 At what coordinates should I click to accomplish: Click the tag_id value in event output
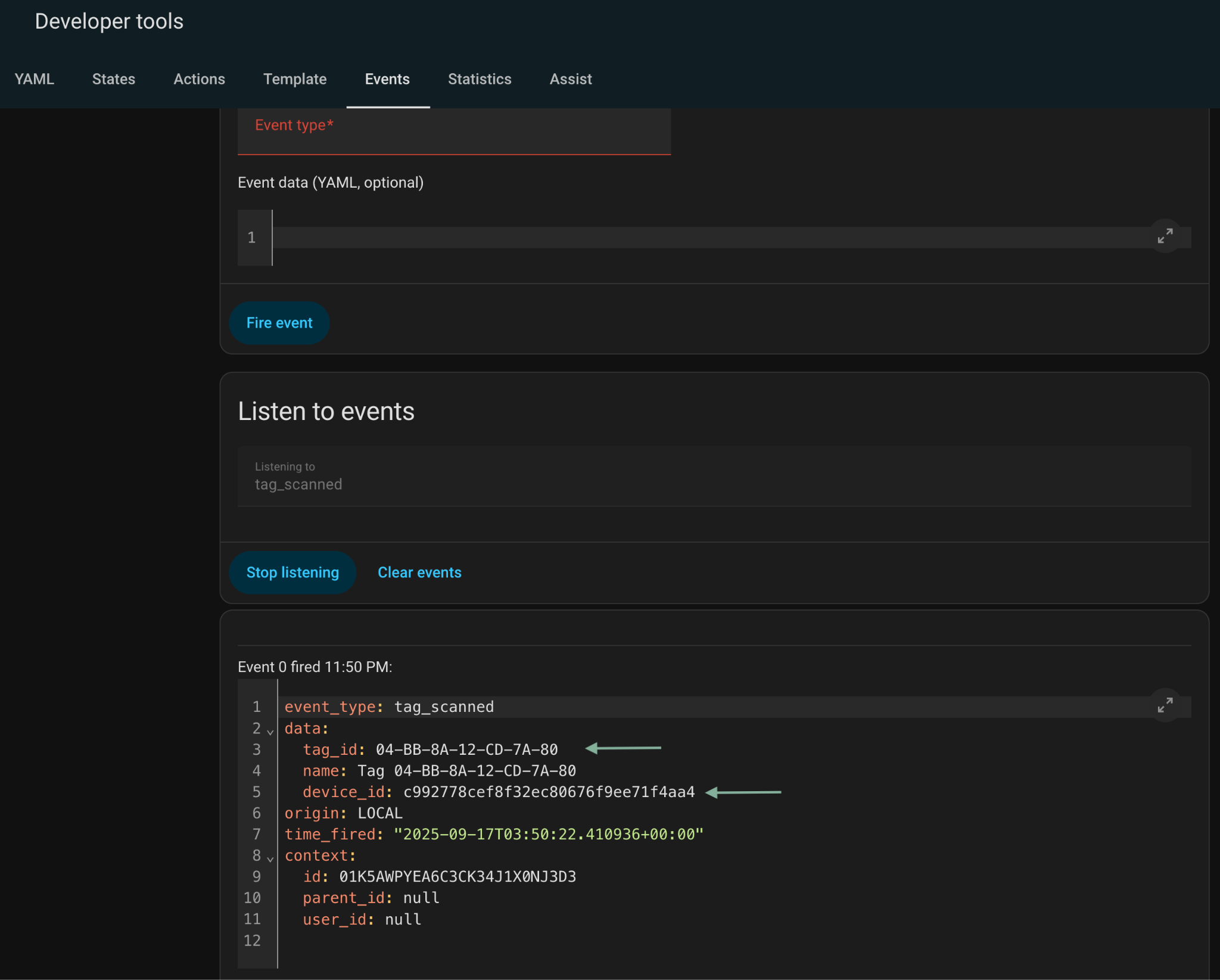tap(466, 749)
